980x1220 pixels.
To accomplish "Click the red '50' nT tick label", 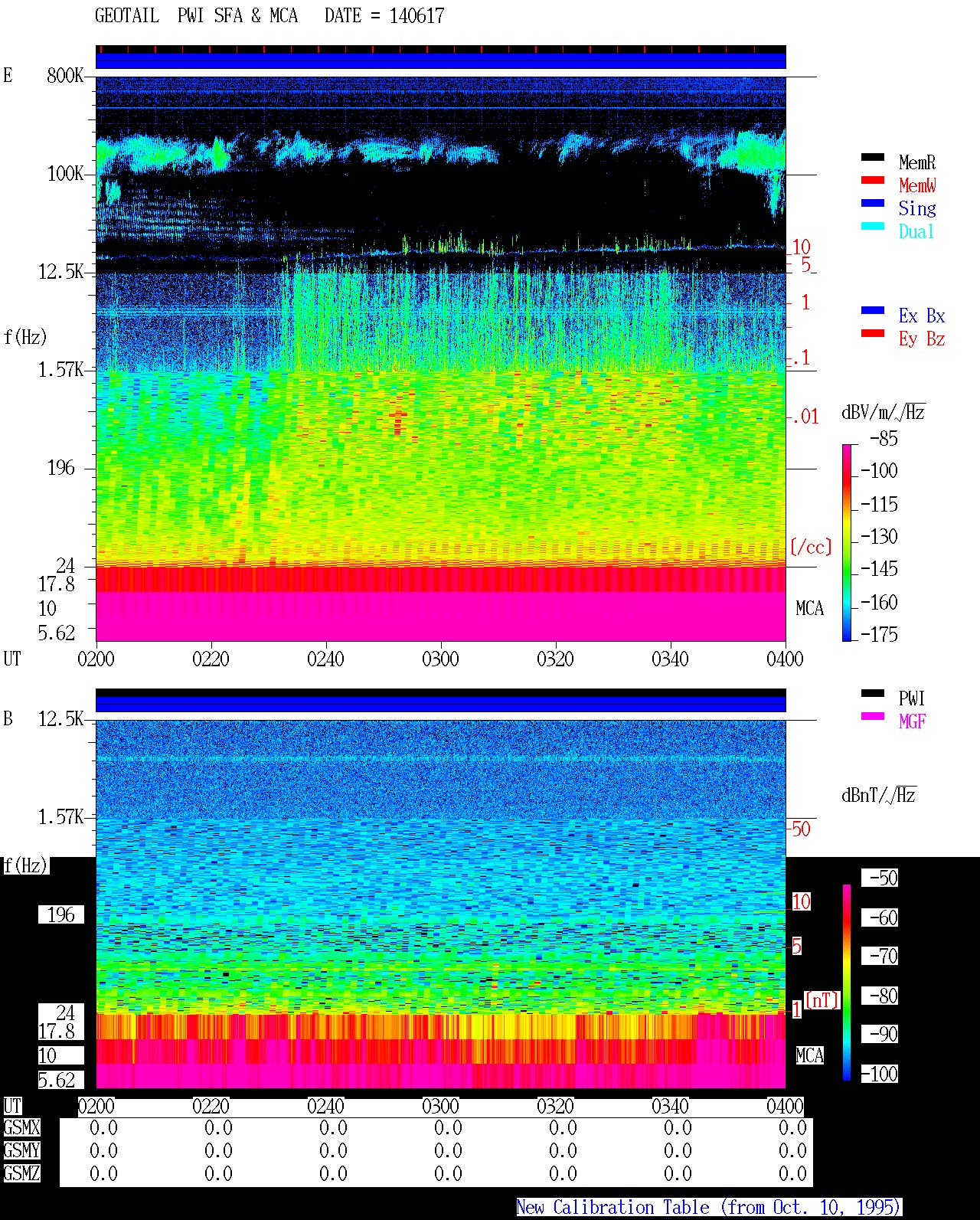I will [801, 829].
